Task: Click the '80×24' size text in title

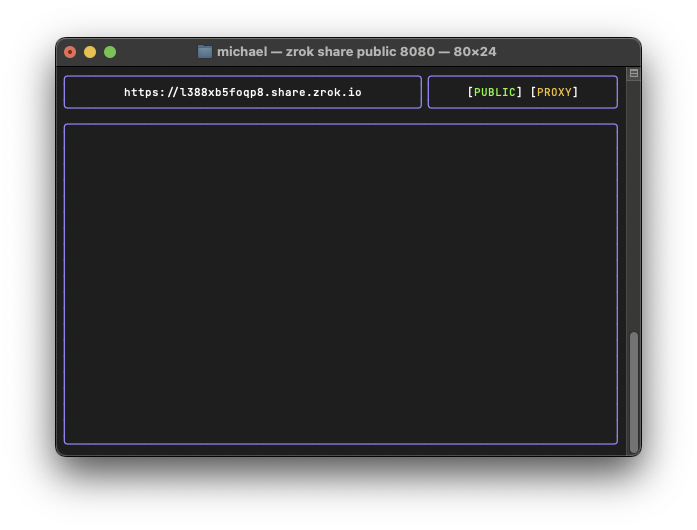Action: 475,52
